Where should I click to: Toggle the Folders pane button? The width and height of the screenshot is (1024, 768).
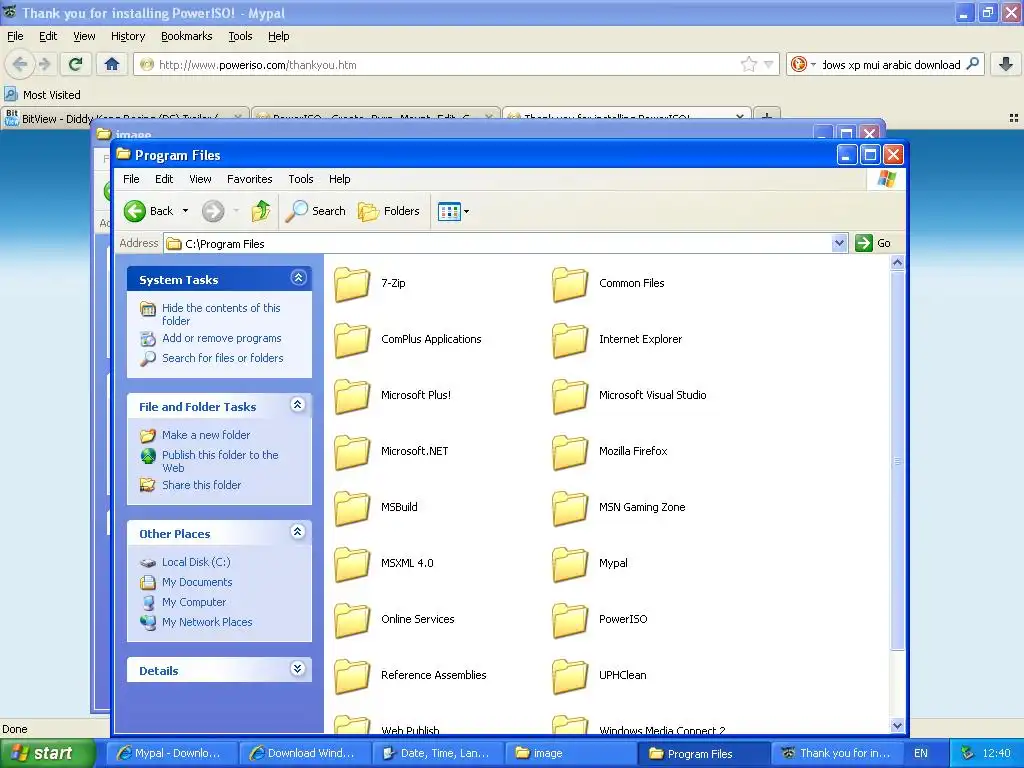pos(389,211)
